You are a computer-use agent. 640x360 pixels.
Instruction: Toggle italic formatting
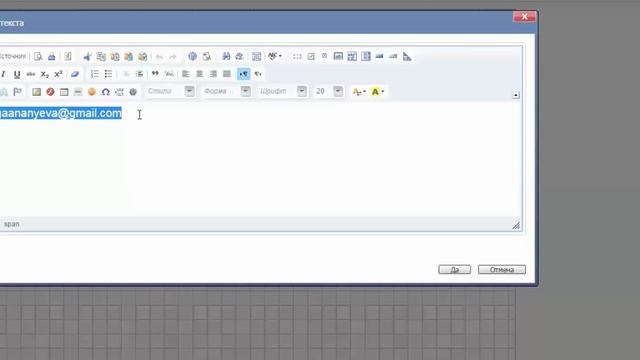pos(3,74)
